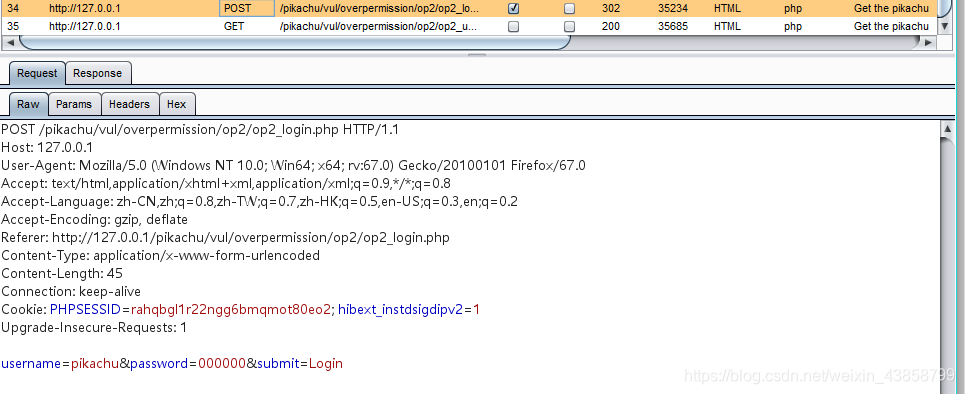Uncheck the checked box in row 34
Image resolution: width=965 pixels, height=394 pixels.
pos(513,9)
